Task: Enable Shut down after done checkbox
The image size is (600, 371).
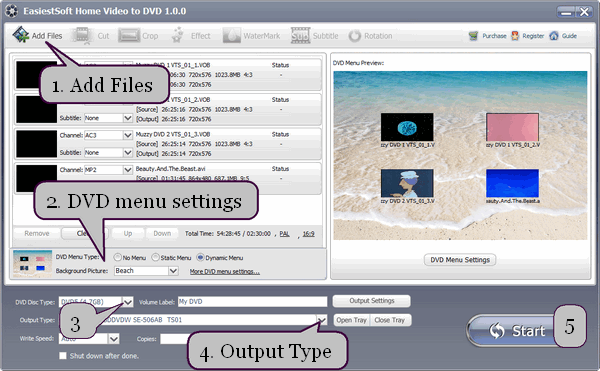Action: tap(63, 356)
